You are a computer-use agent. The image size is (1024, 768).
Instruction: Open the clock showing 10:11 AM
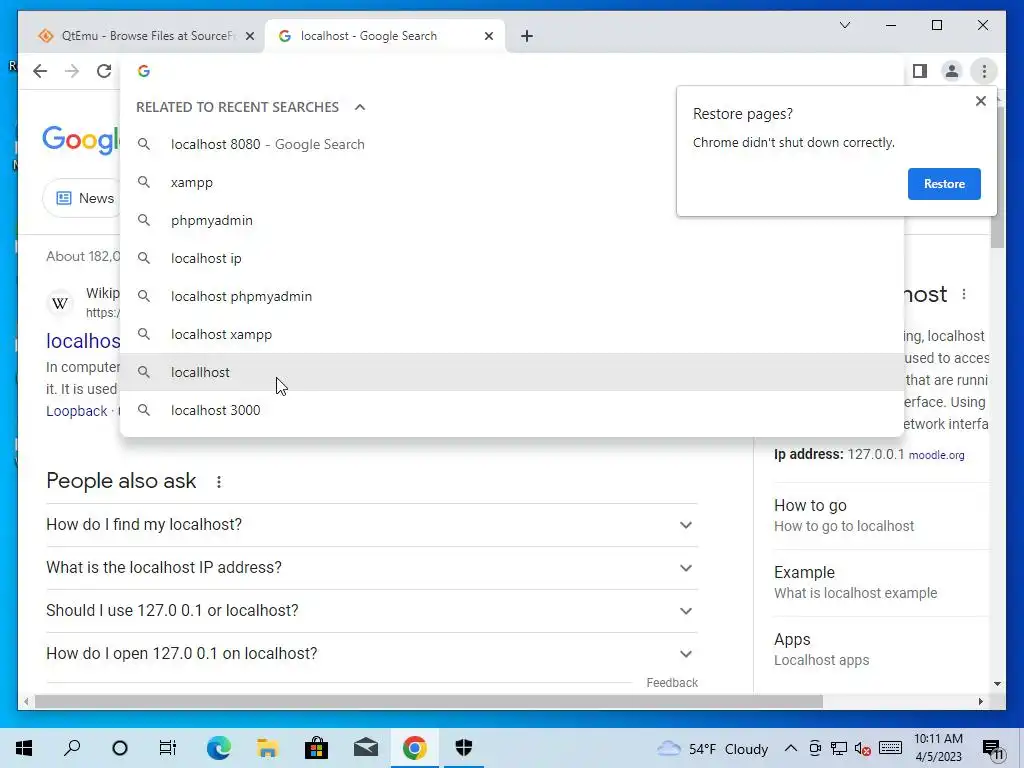pyautogui.click(x=938, y=748)
